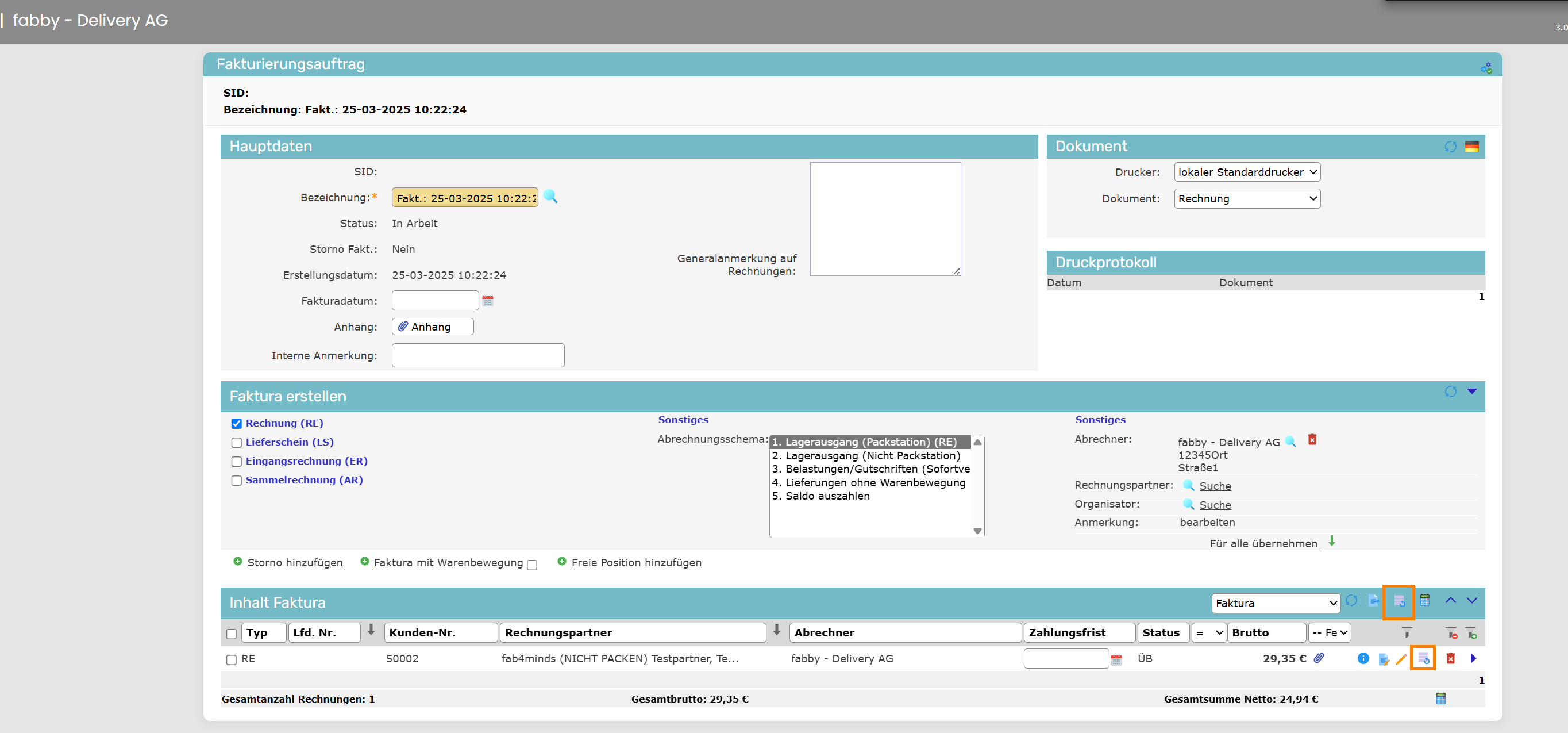1568x733 pixels.
Task: Enable the Lieferschein (LS) checkbox
Action: [237, 443]
